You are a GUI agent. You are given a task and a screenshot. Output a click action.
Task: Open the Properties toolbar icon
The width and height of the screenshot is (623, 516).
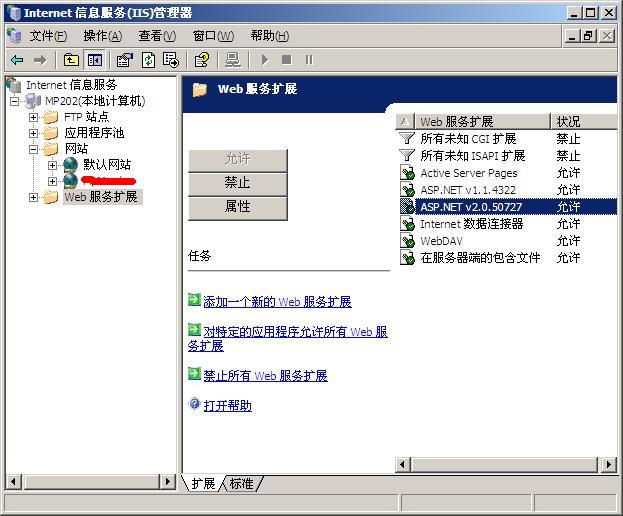124,60
